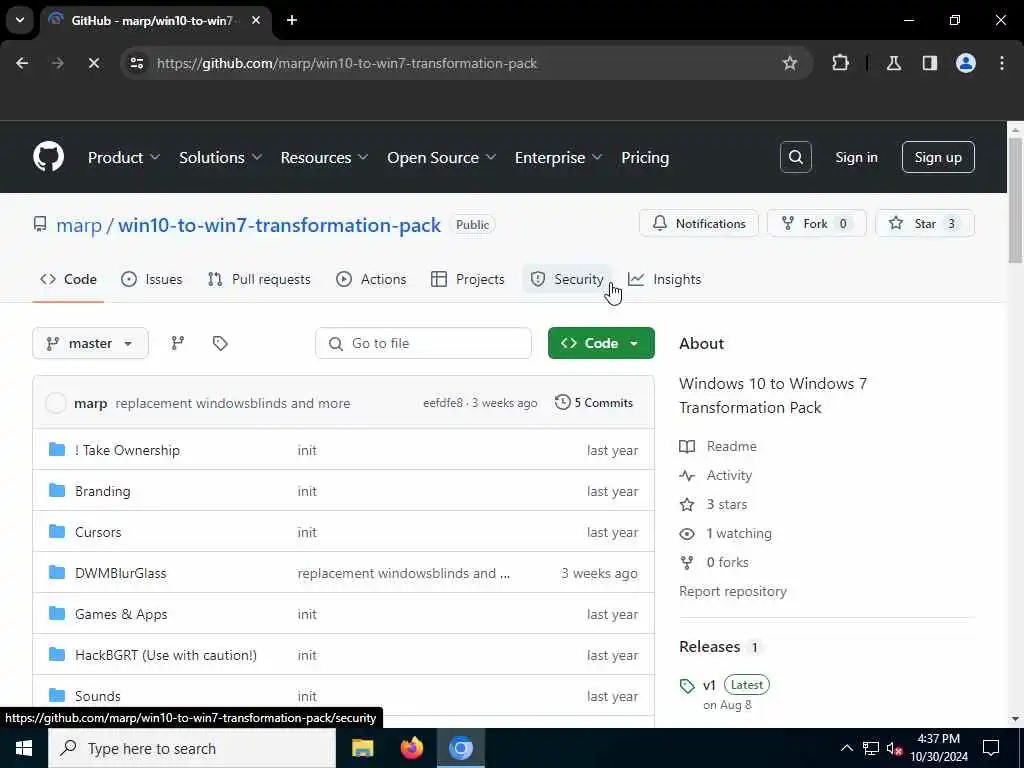Click the Notifications button

(699, 223)
